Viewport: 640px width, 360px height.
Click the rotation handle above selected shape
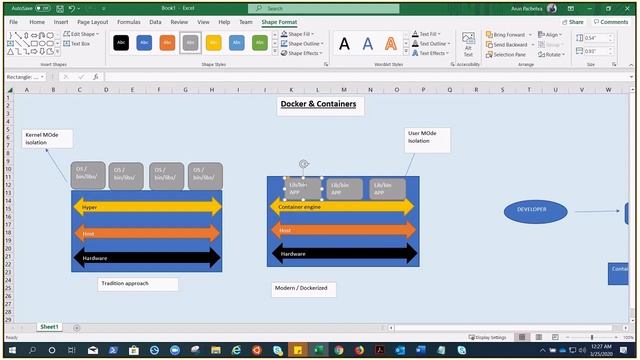[303, 164]
